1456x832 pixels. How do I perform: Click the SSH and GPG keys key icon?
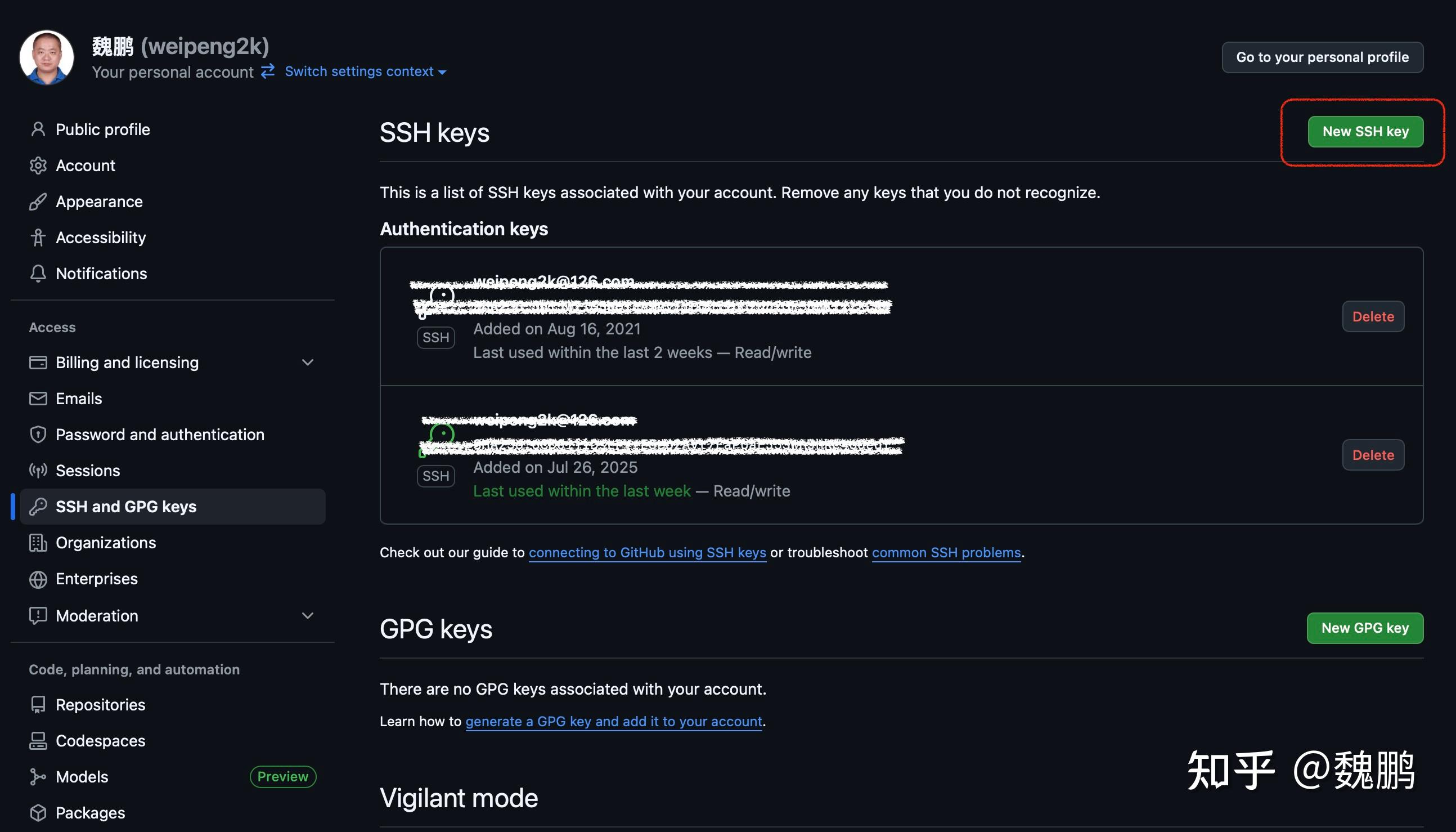point(38,506)
